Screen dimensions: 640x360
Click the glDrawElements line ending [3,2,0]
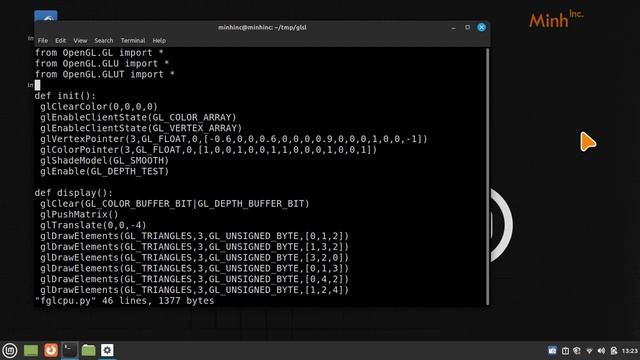[194, 258]
